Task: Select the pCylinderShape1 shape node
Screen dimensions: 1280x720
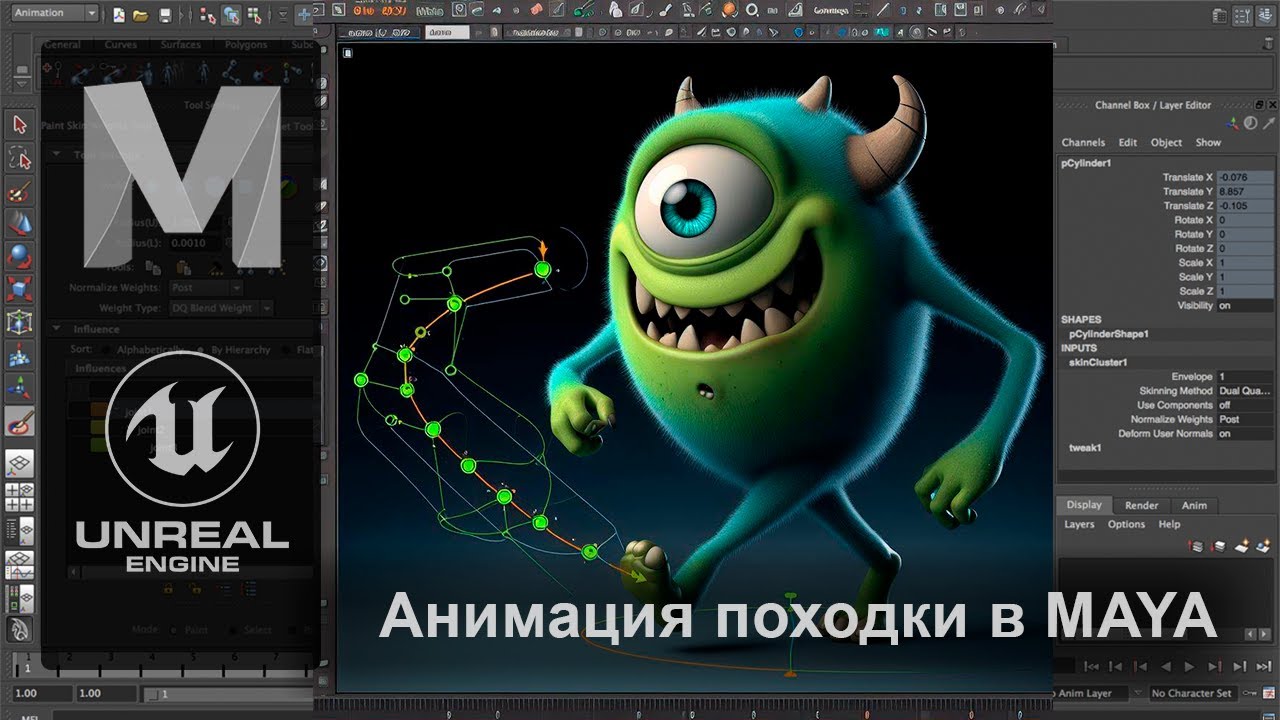Action: 1109,334
